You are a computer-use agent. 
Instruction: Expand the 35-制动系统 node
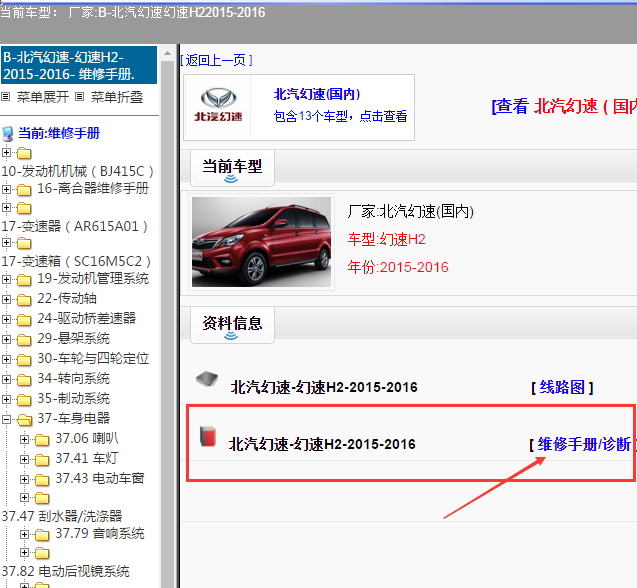pos(6,399)
